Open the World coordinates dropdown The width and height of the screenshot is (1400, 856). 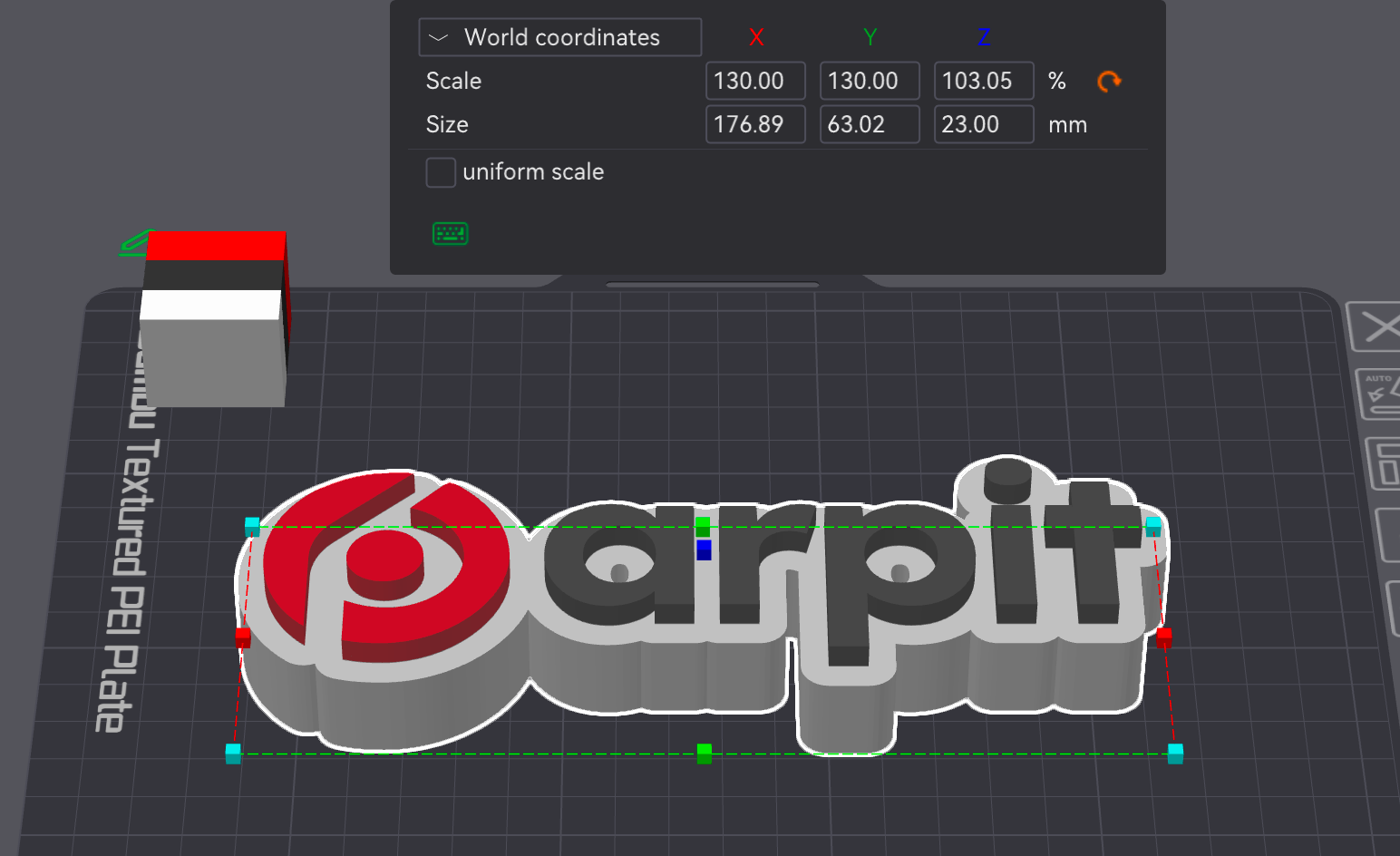coord(560,37)
